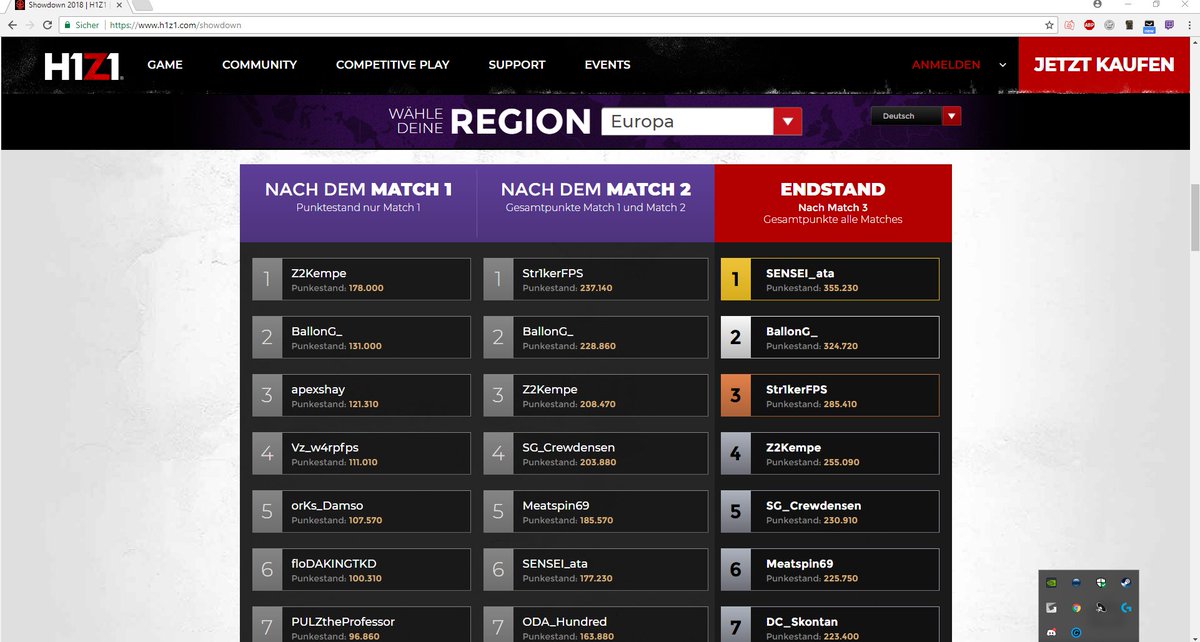Open the SUPPORT menu
Screen dimensions: 1200x642
pyautogui.click(x=517, y=65)
